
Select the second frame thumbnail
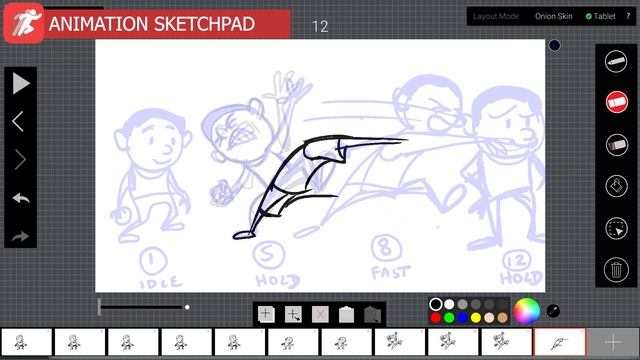(80, 342)
